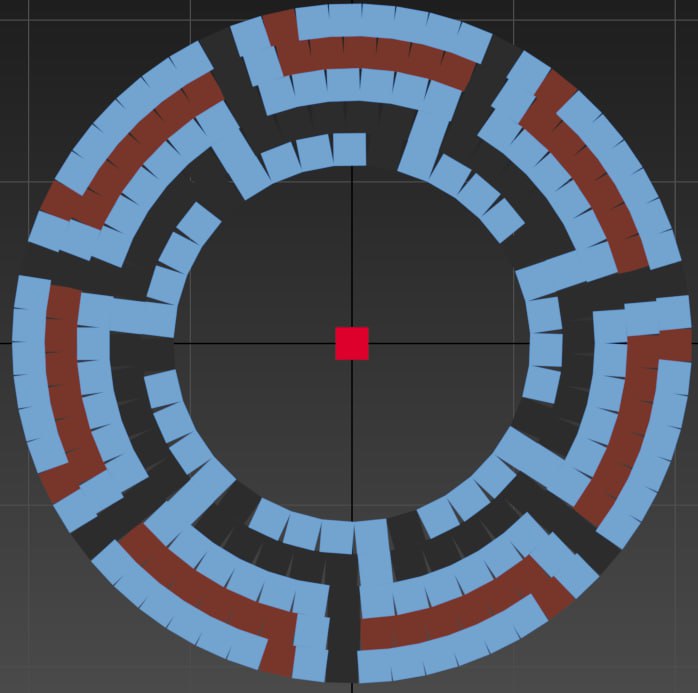Click the brown arc on the ring's left side

tap(63, 380)
